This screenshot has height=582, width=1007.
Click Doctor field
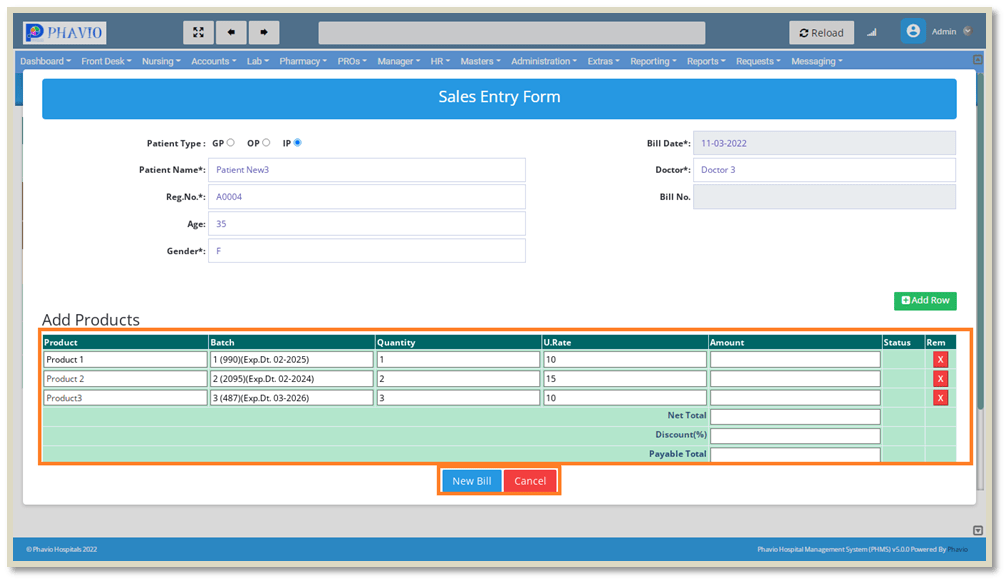pyautogui.click(x=824, y=170)
